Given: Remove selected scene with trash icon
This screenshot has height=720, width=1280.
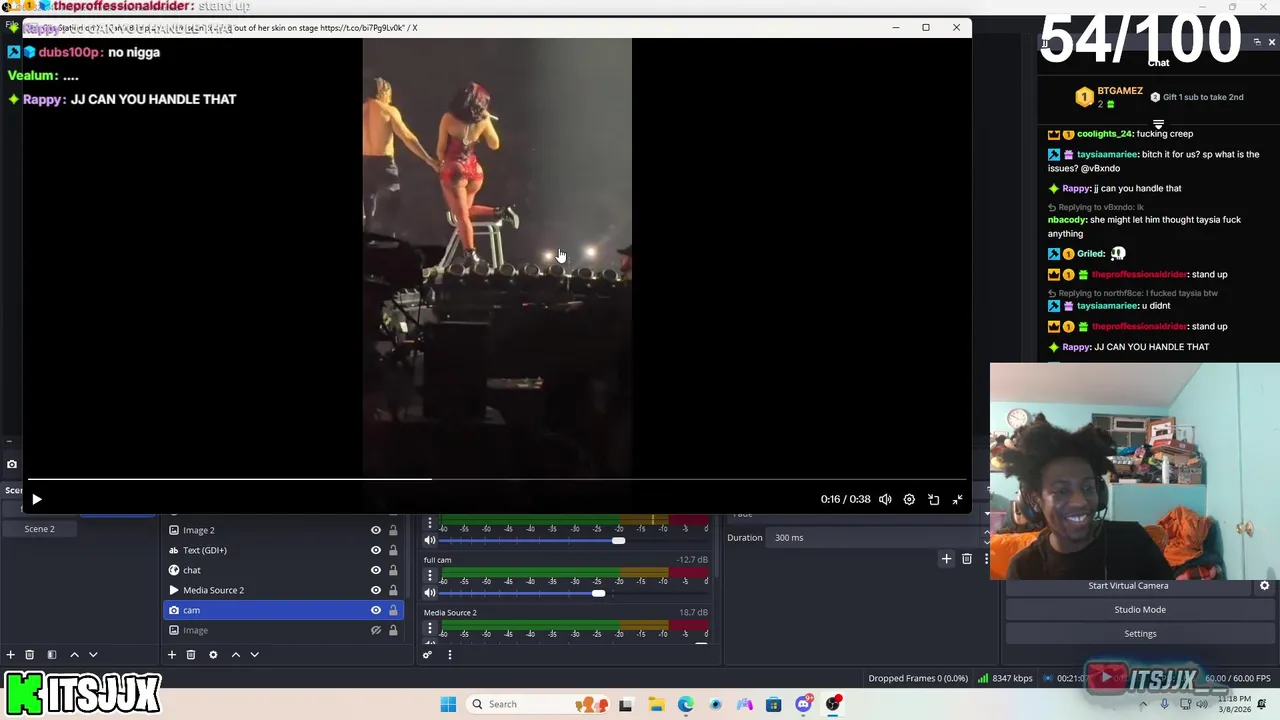Looking at the screenshot, I should coord(30,655).
